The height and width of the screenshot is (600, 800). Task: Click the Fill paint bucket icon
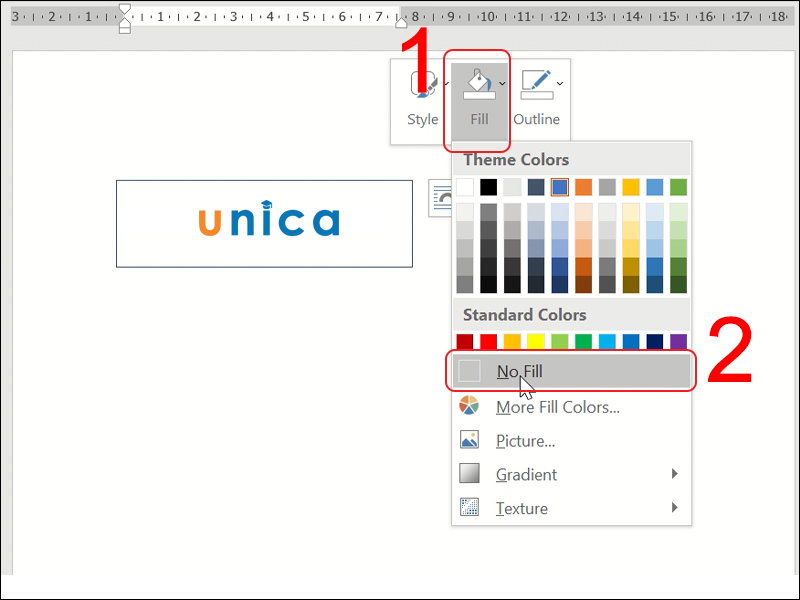click(x=479, y=84)
